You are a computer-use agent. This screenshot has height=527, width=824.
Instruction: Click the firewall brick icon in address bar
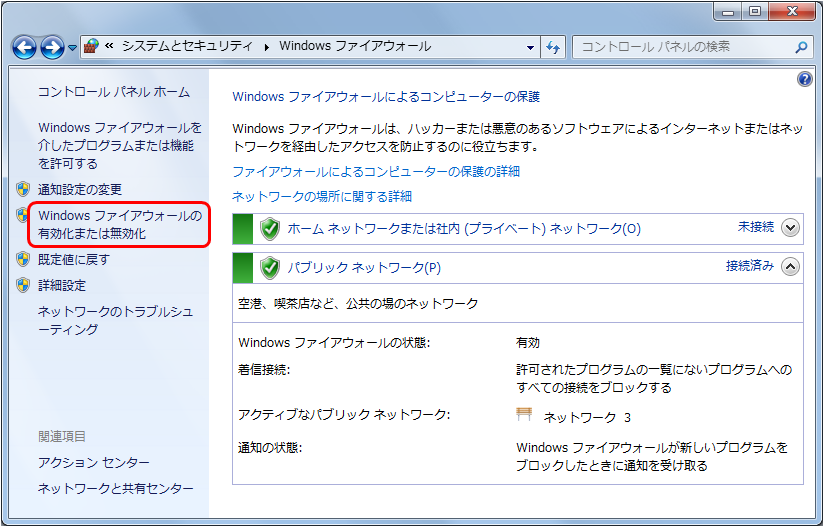click(x=91, y=46)
